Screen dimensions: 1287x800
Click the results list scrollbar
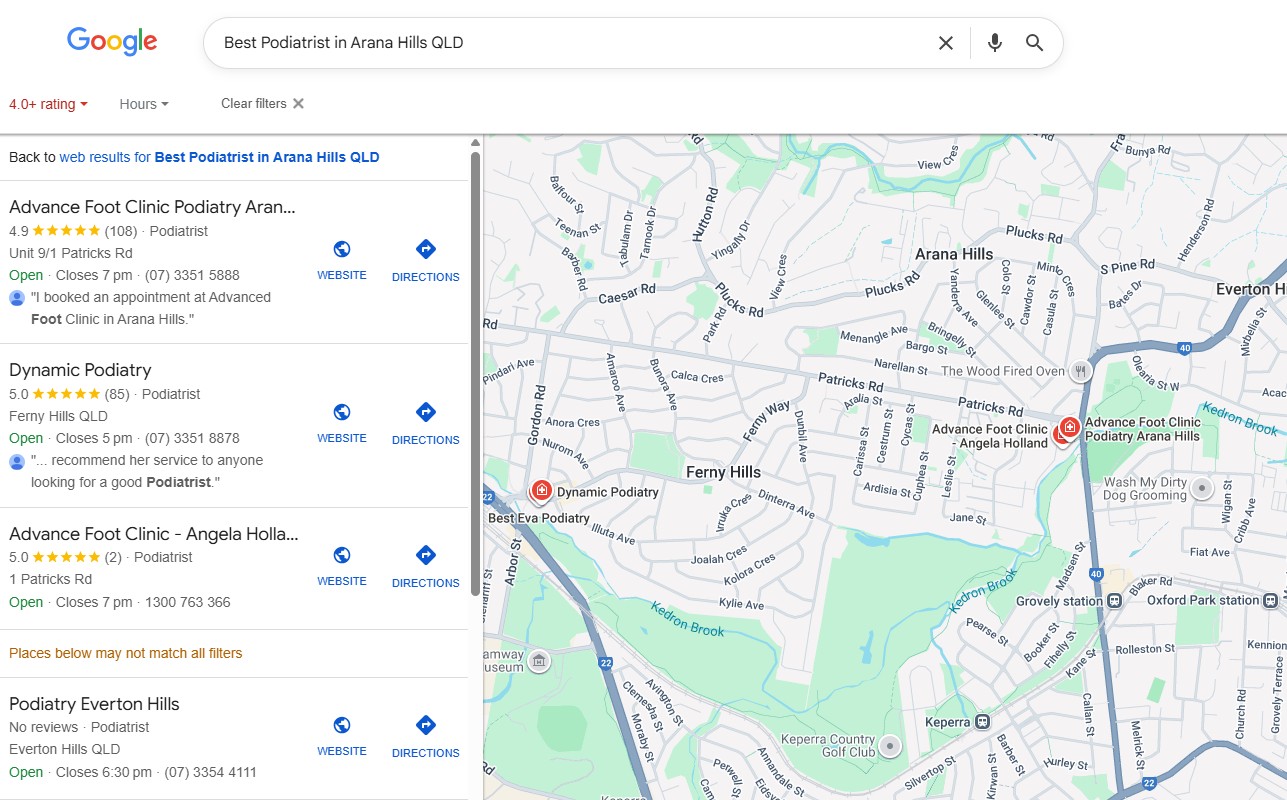tap(475, 370)
